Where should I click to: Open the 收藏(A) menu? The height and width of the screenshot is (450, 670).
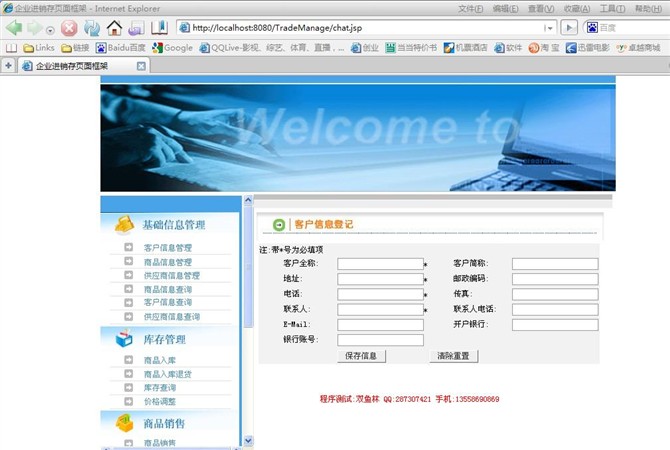point(577,9)
